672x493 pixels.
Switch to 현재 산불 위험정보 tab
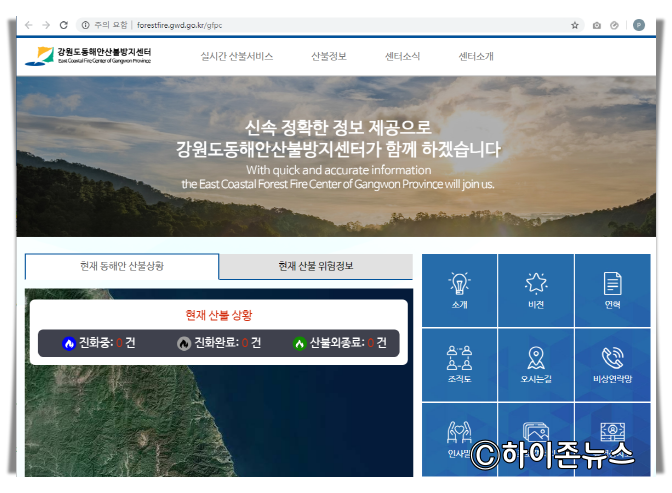pos(316,266)
